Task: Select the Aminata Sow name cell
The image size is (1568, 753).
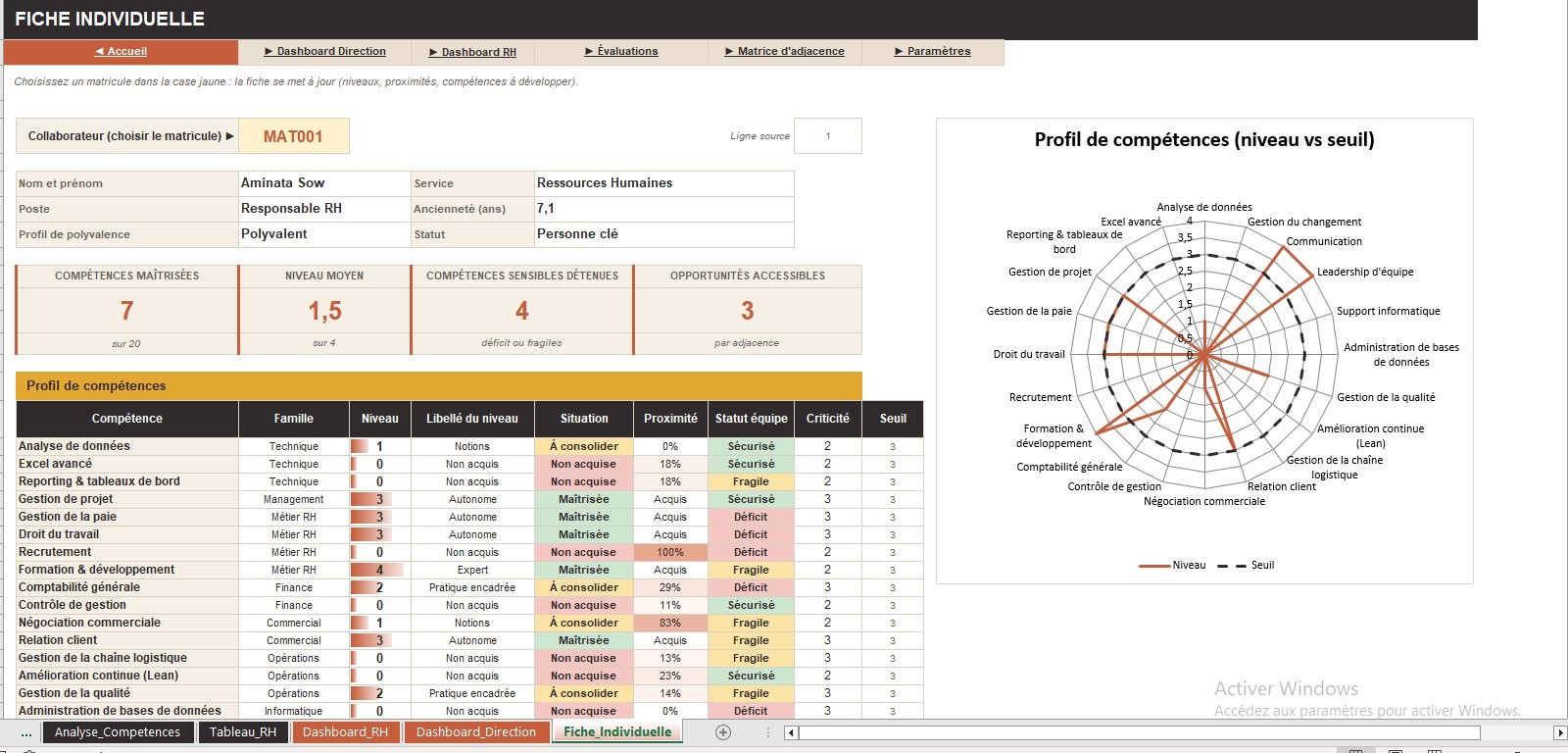Action: pos(324,183)
